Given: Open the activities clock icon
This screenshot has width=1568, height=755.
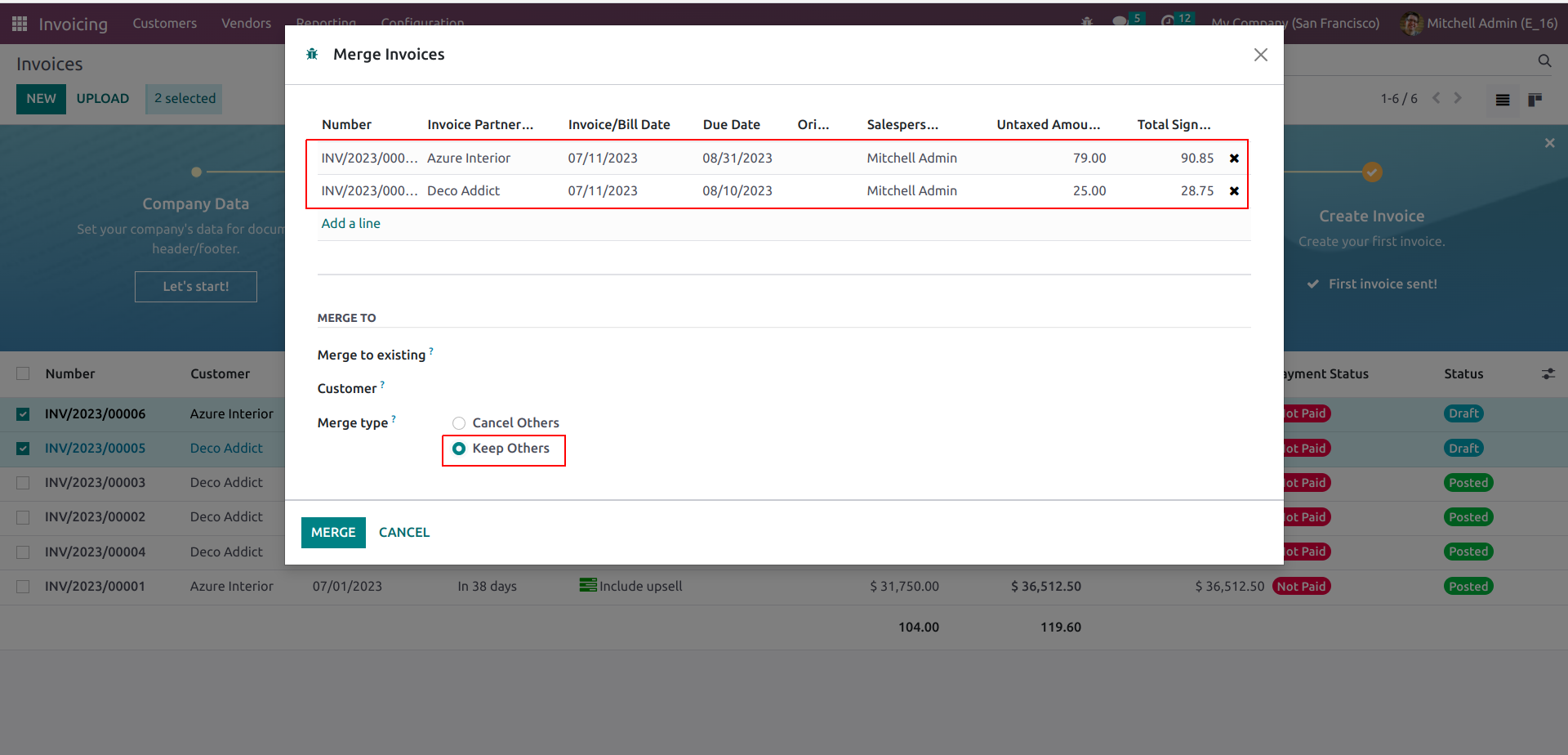Looking at the screenshot, I should coord(1168,22).
